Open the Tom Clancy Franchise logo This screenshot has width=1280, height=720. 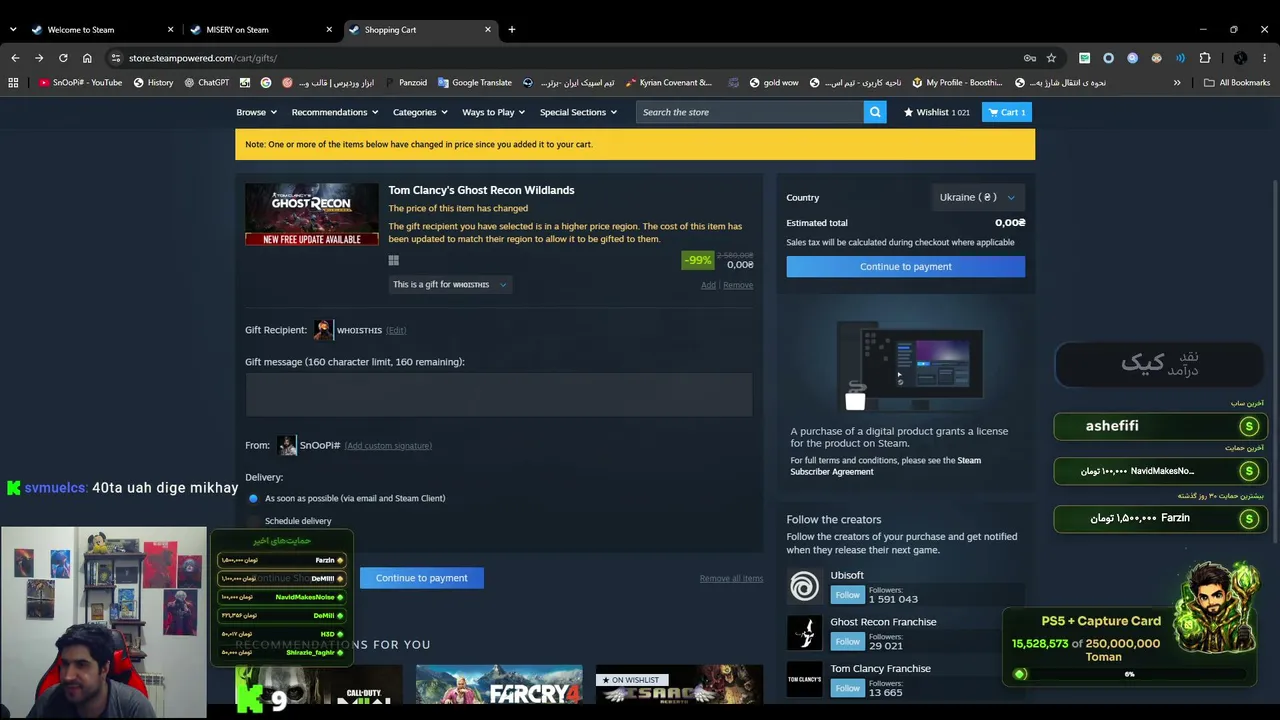coord(804,679)
